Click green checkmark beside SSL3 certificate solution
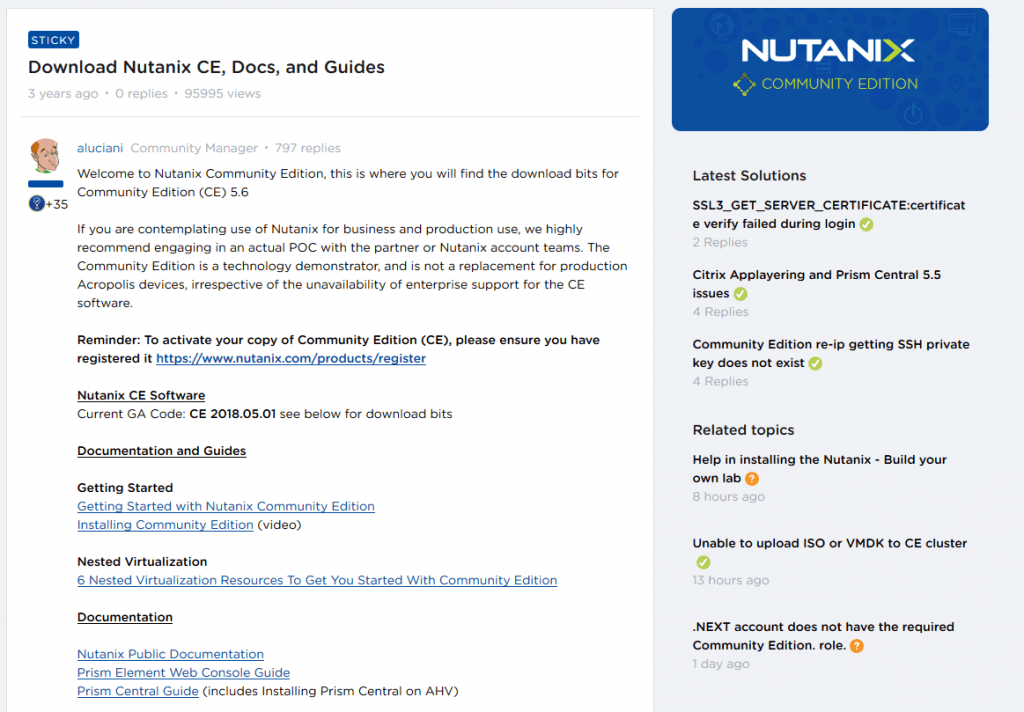The image size is (1024, 712). (866, 224)
